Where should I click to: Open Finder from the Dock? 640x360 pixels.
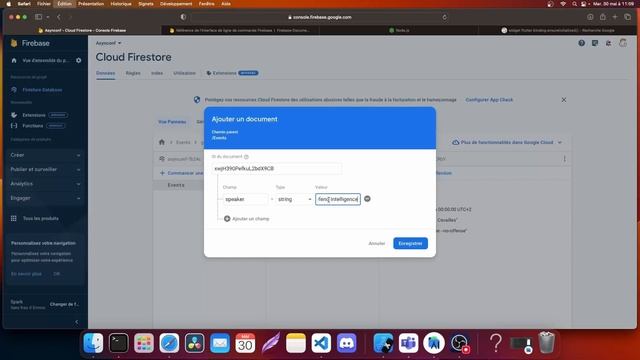coord(93,343)
